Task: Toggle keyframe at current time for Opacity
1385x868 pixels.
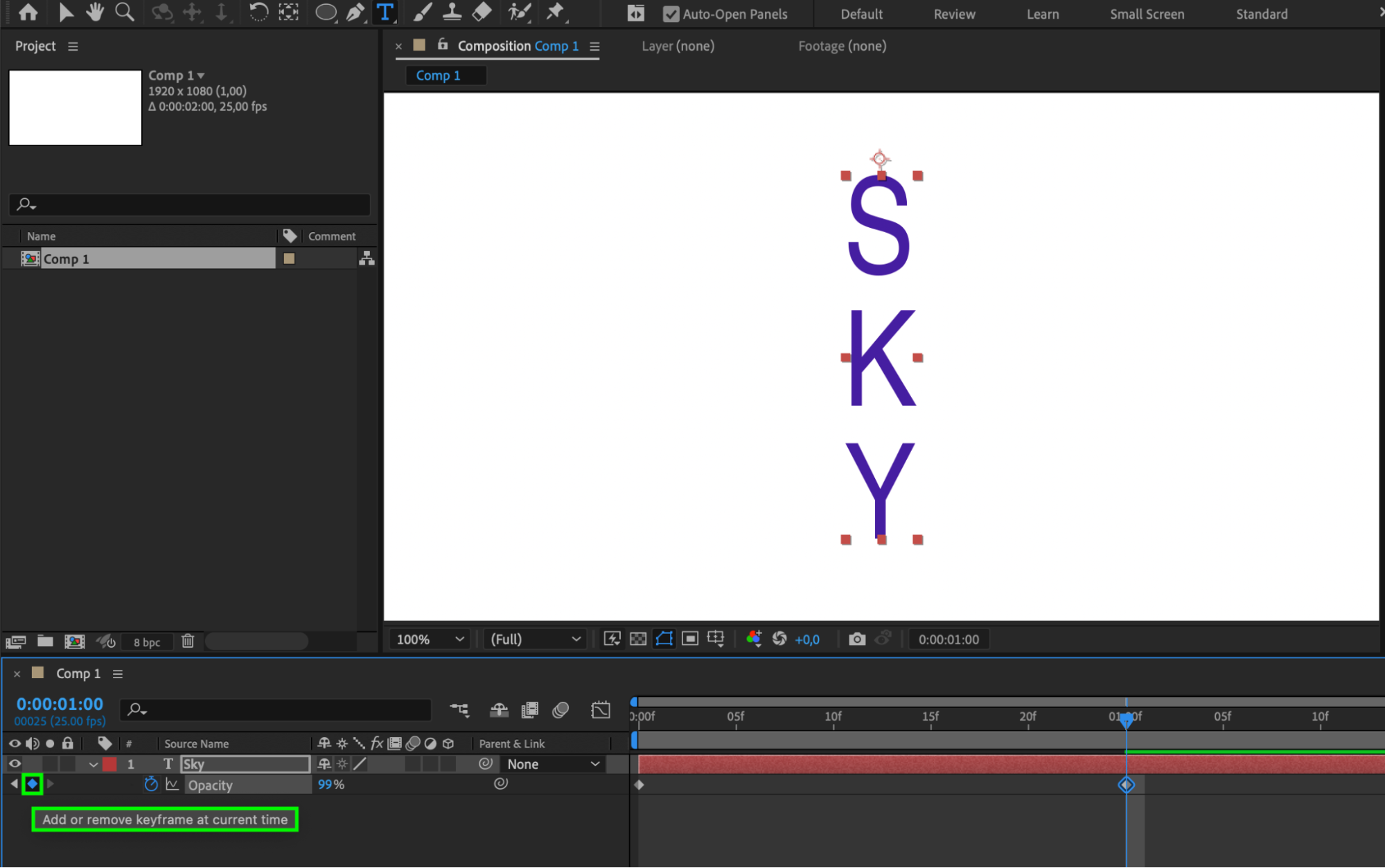Action: [x=32, y=784]
